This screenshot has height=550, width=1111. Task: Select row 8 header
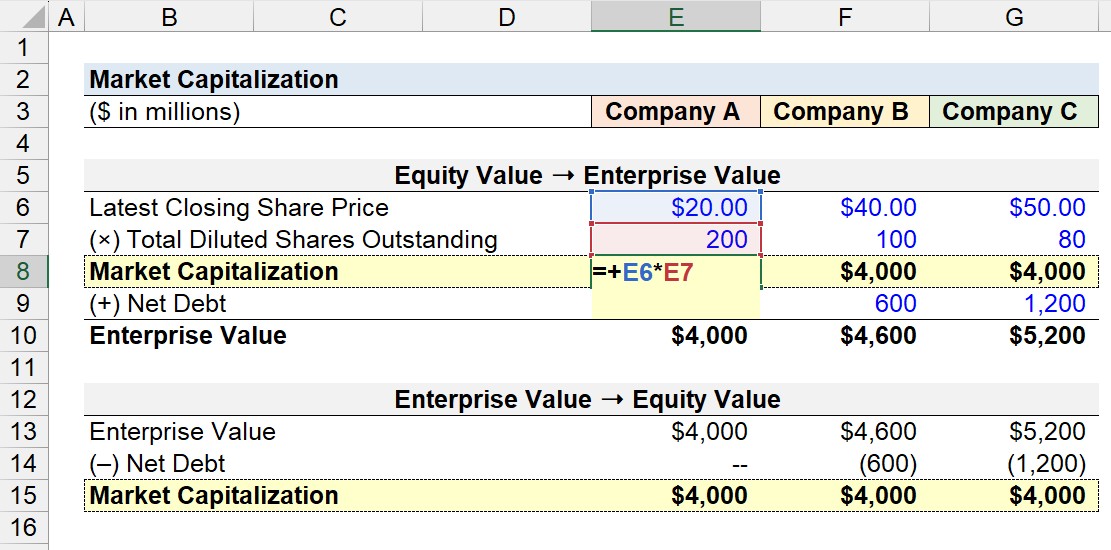[23, 271]
